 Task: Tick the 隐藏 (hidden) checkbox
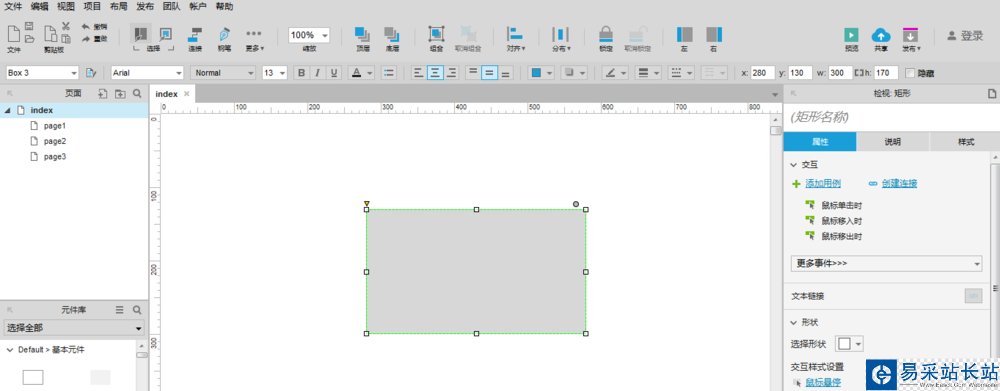[x=910, y=73]
